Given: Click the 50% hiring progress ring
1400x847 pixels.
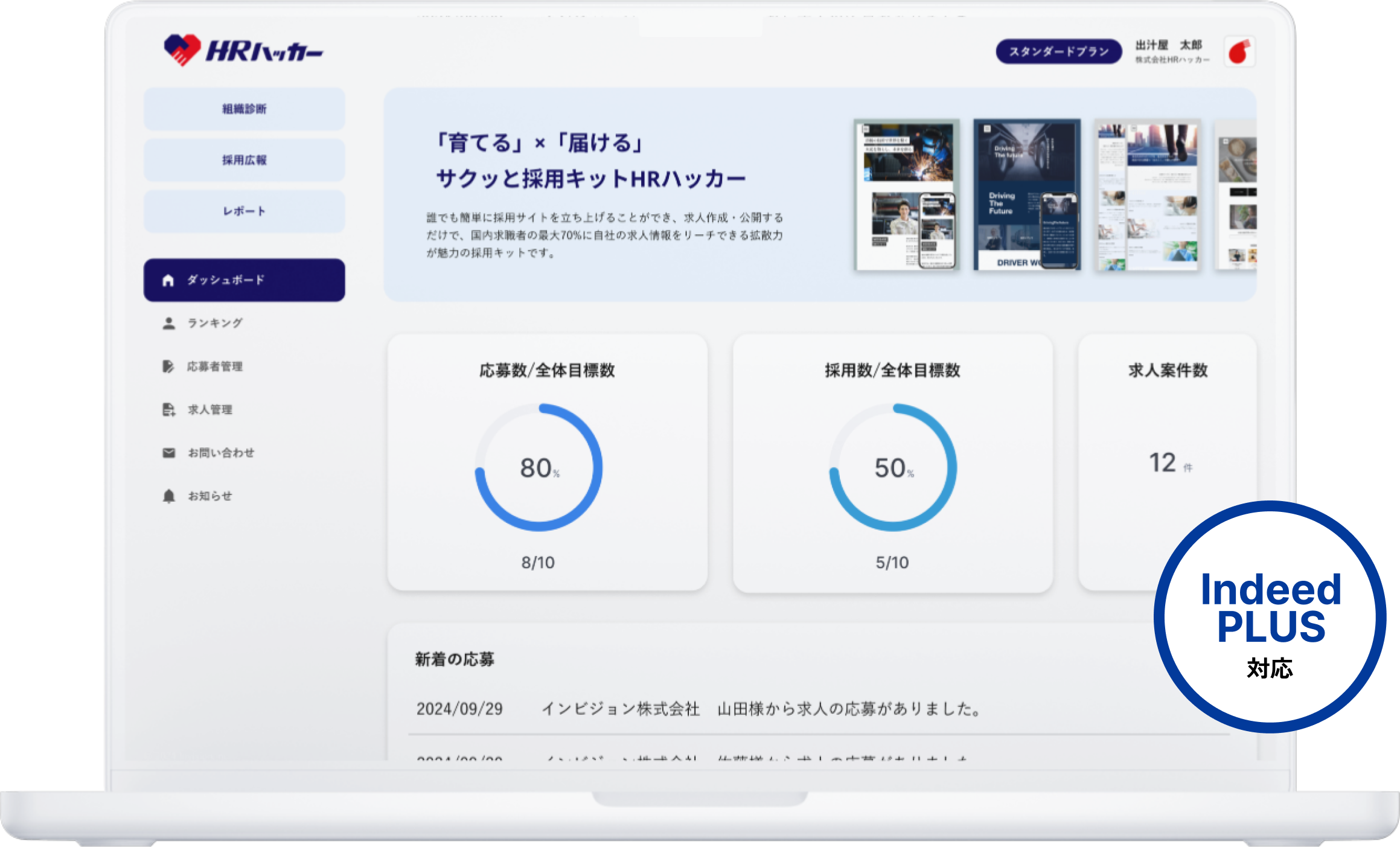Looking at the screenshot, I should pyautogui.click(x=893, y=468).
